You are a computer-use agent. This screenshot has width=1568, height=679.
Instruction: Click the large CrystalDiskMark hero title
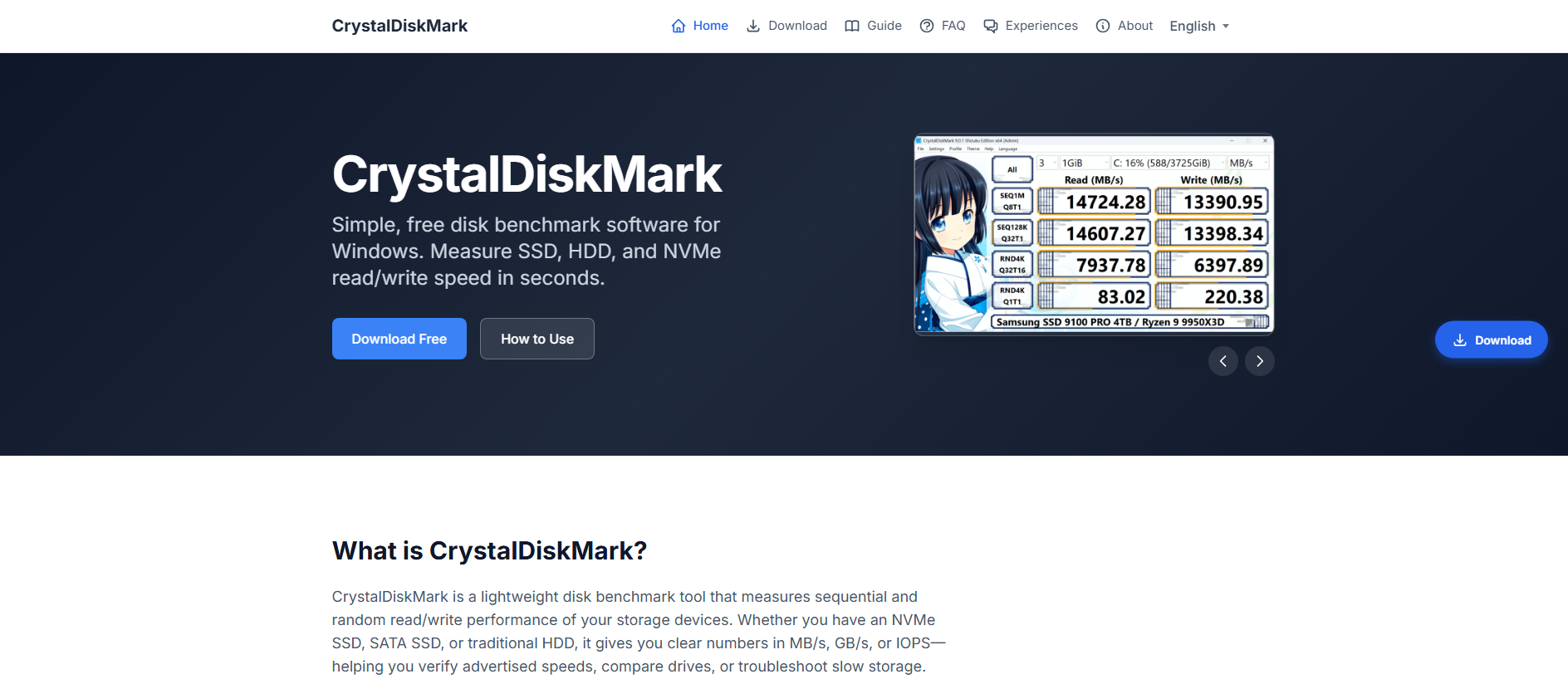527,174
